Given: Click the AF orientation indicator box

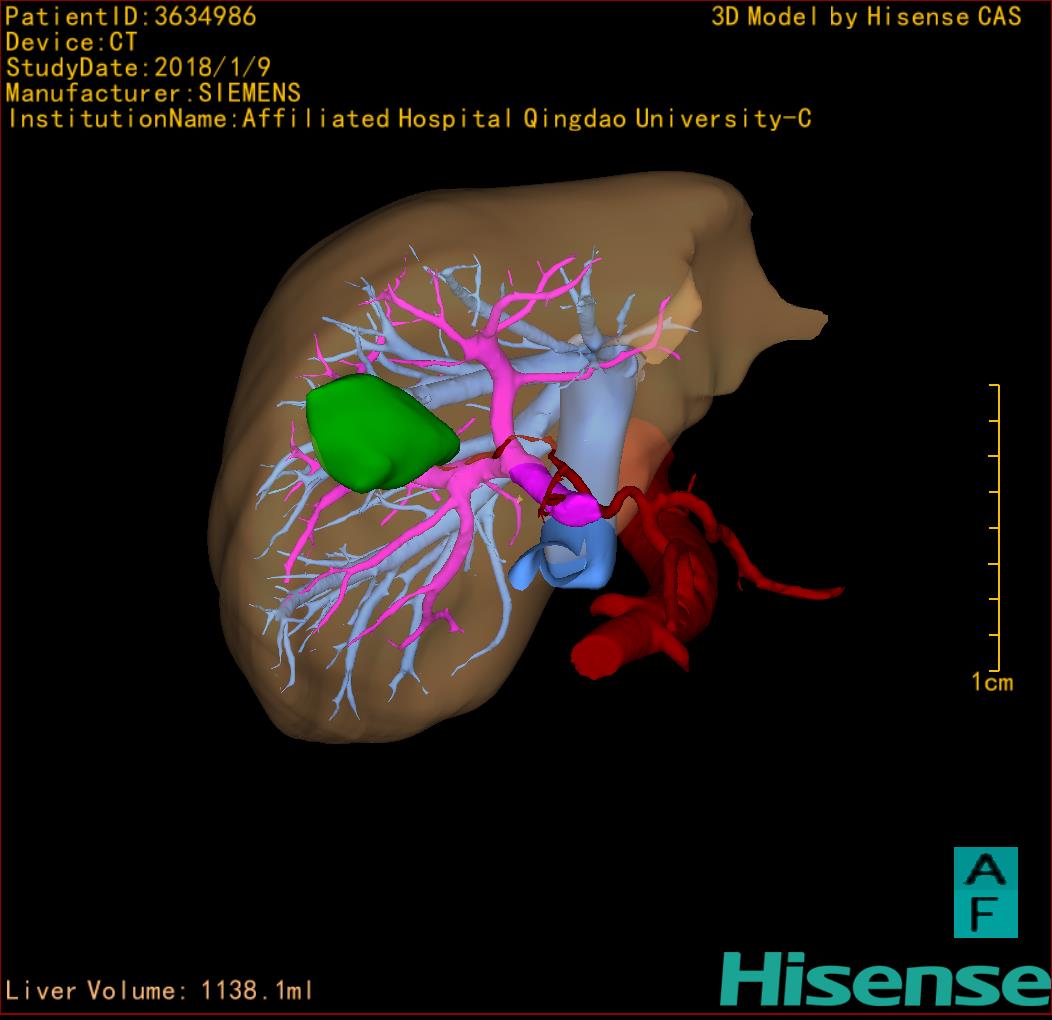Looking at the screenshot, I should pos(985,892).
